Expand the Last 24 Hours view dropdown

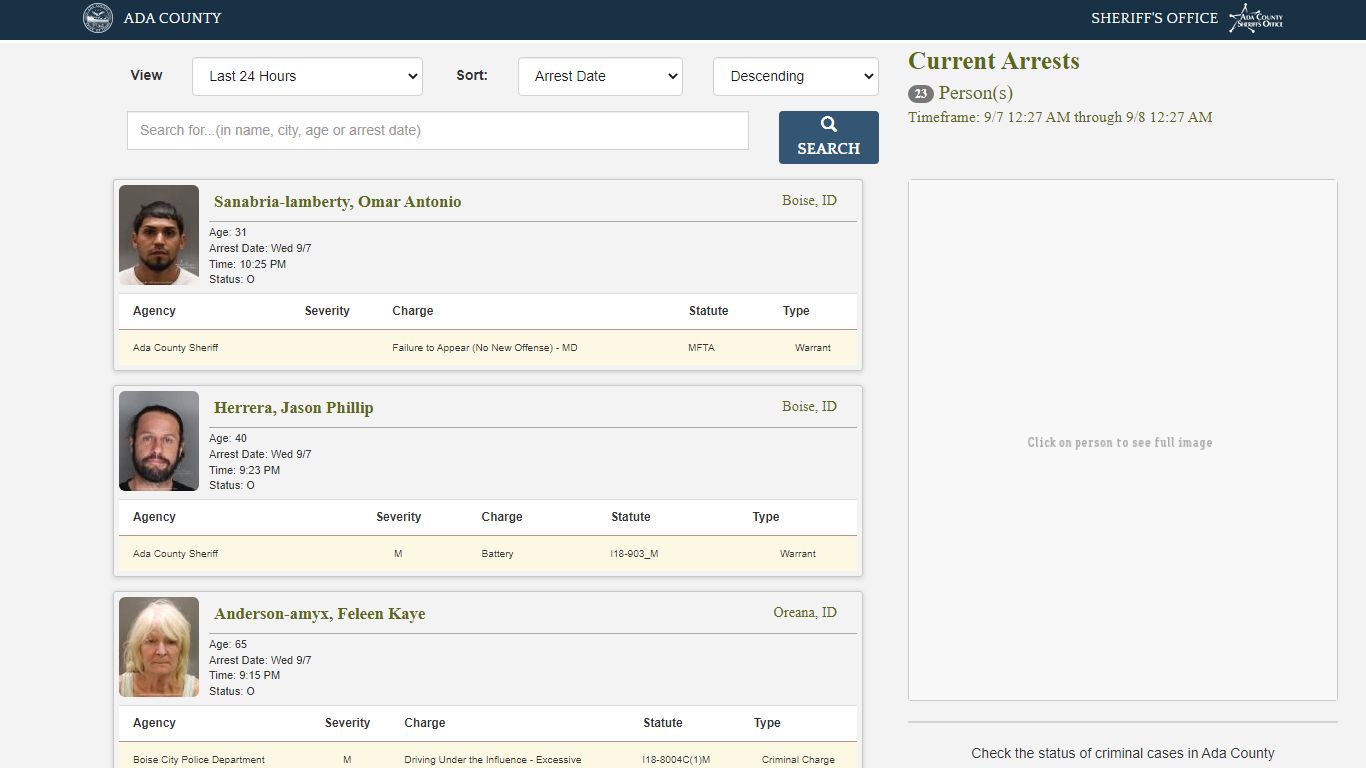click(307, 76)
